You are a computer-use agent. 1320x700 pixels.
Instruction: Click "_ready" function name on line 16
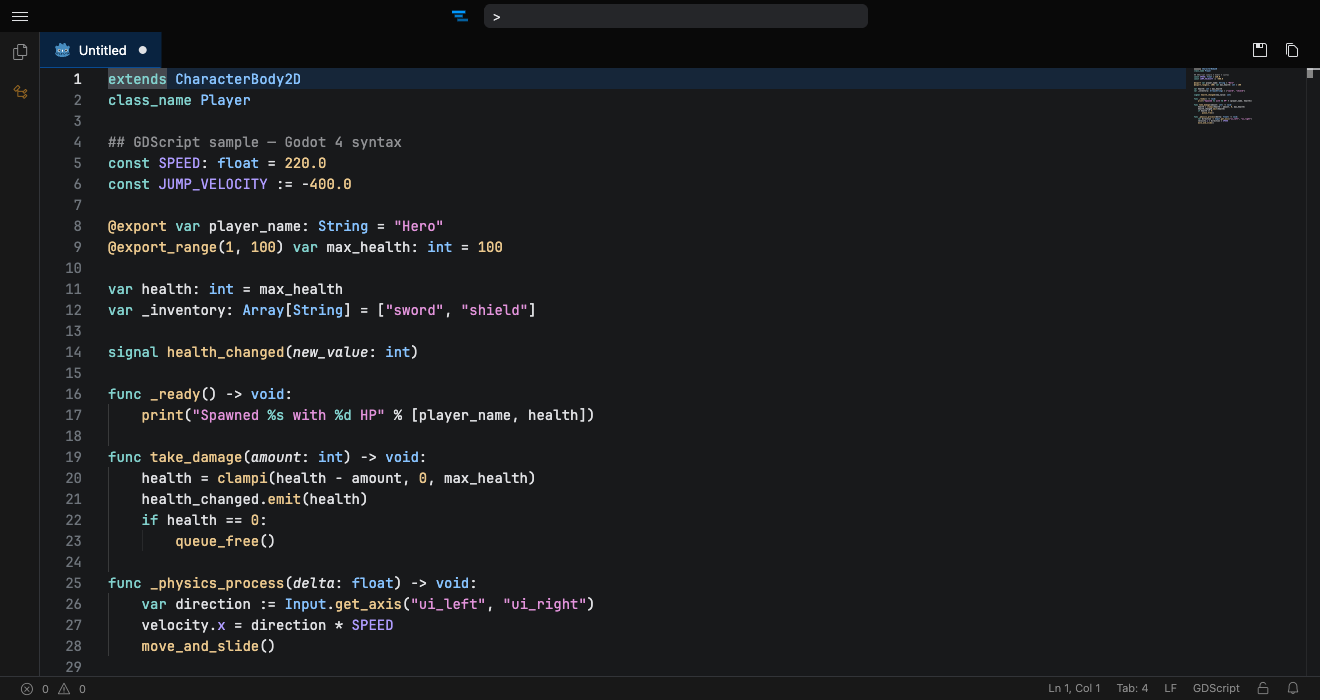click(x=175, y=394)
